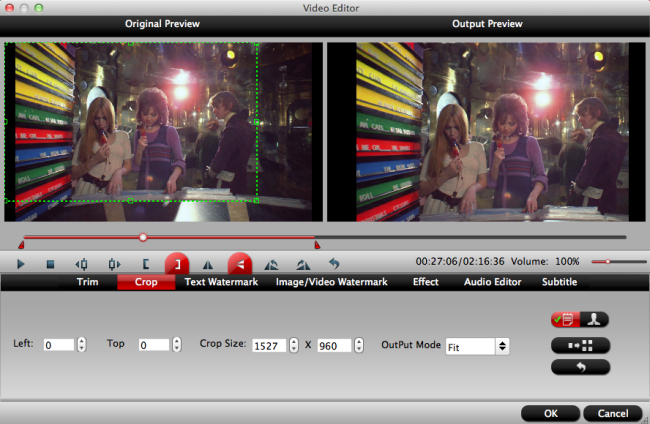Open Image/Video Watermark tab
This screenshot has width=650, height=424.
click(x=332, y=282)
